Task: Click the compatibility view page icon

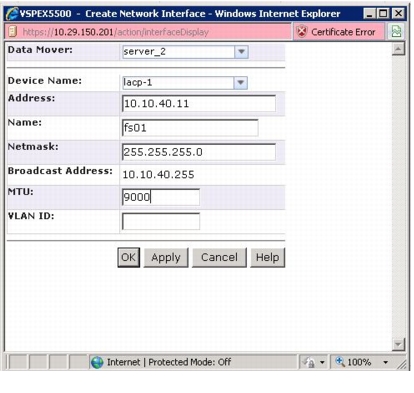Action: (x=396, y=32)
